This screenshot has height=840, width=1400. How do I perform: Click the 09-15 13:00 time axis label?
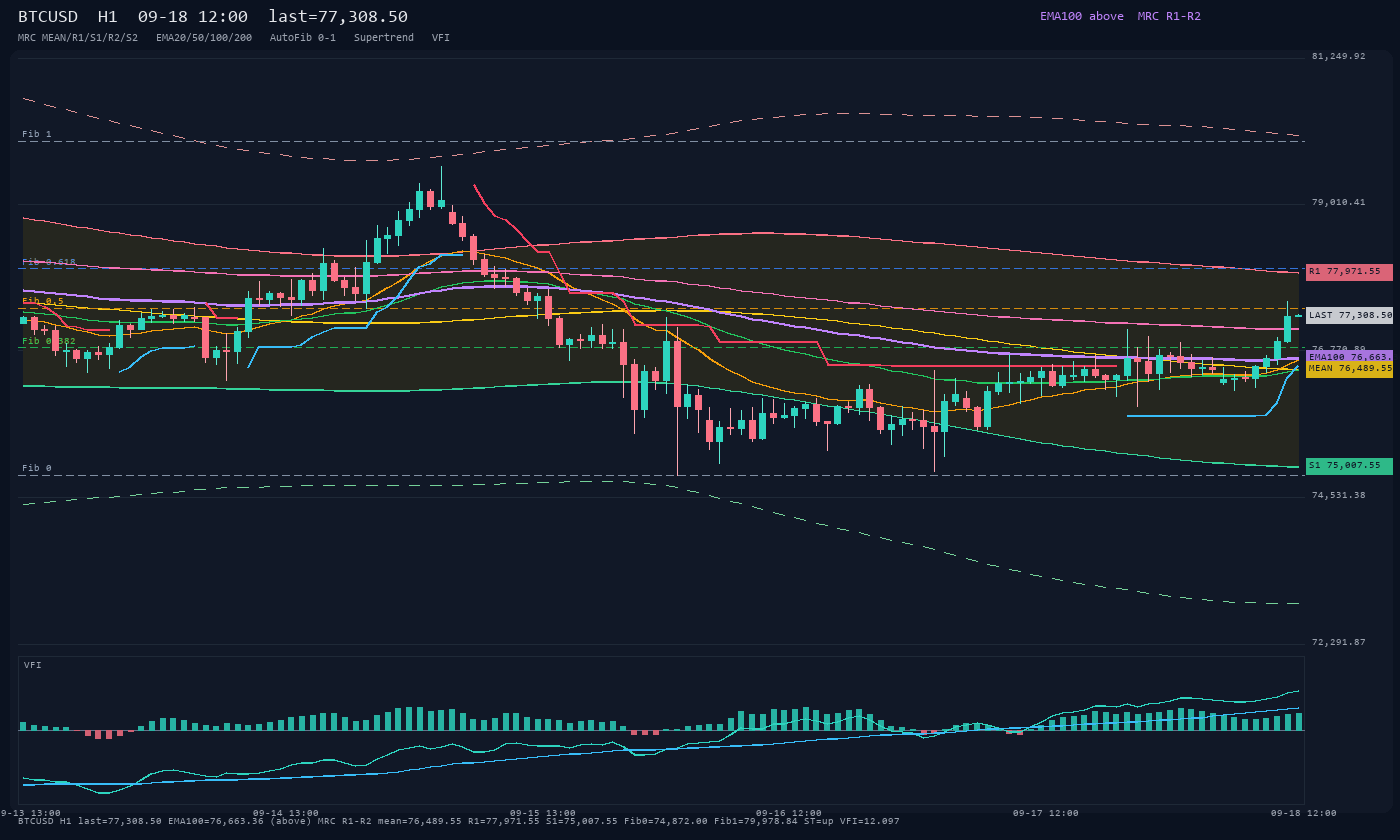[543, 813]
